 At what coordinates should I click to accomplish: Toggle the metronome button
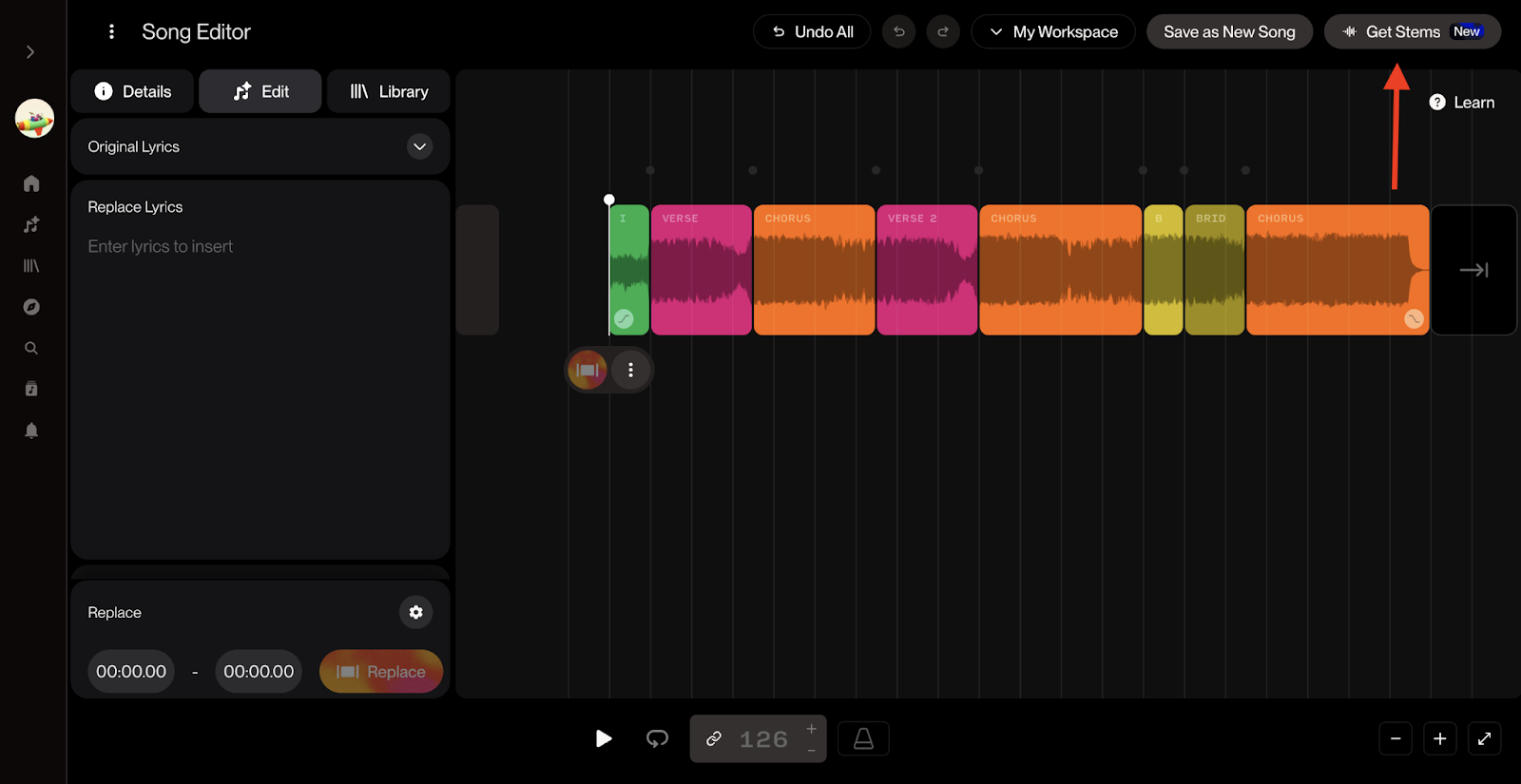point(863,738)
